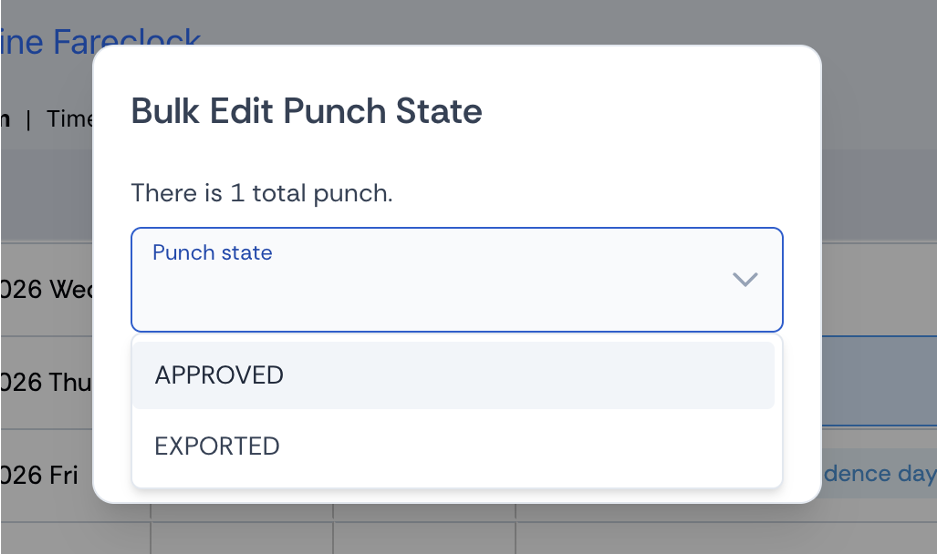This screenshot has width=938, height=554.
Task: Select the APPROVED punch state option
Action: [x=453, y=375]
